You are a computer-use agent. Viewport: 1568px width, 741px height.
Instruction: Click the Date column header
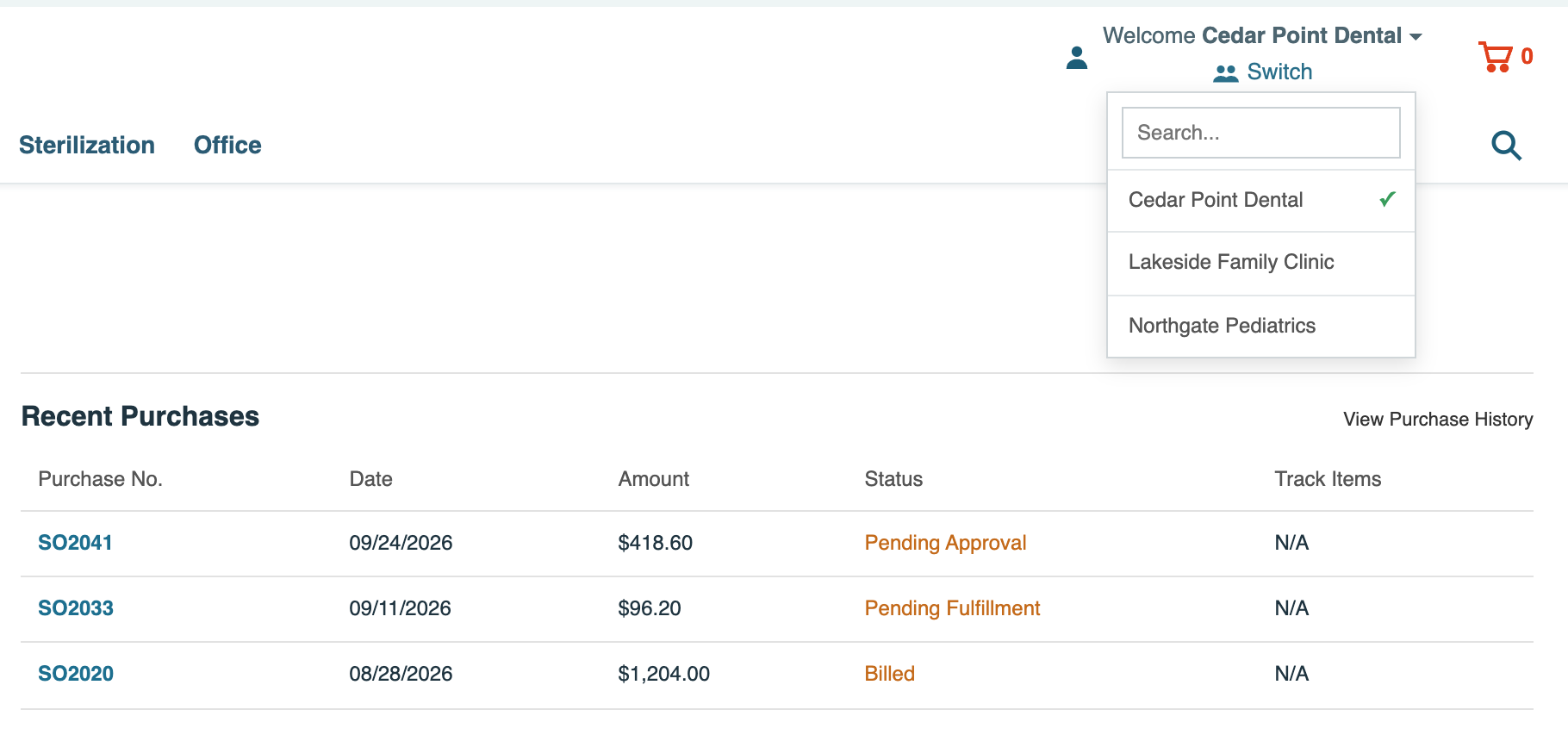[370, 479]
